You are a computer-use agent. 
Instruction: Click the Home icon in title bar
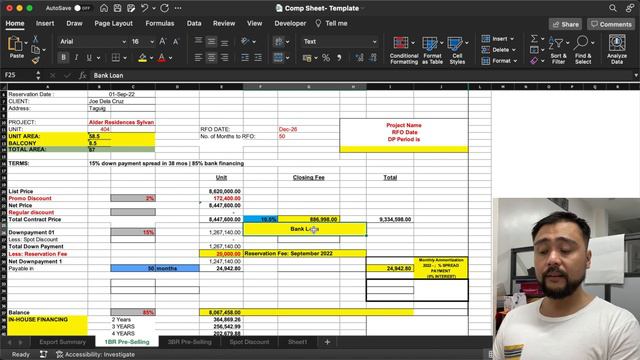104,8
